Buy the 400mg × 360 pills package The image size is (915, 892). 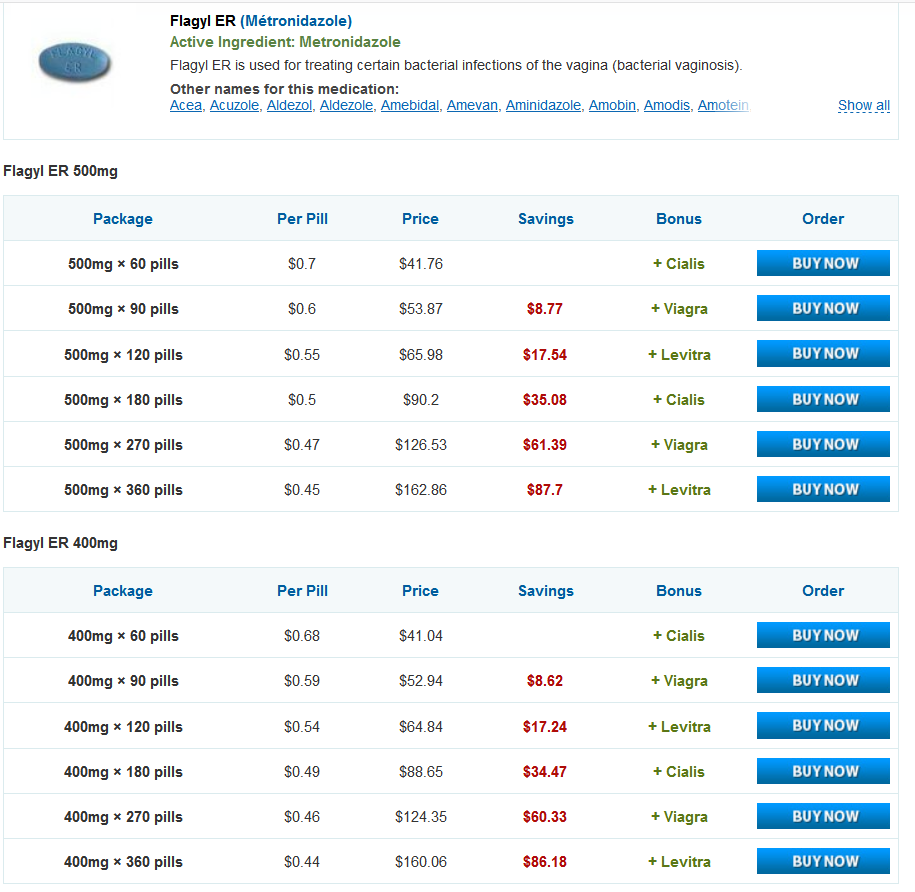(823, 862)
